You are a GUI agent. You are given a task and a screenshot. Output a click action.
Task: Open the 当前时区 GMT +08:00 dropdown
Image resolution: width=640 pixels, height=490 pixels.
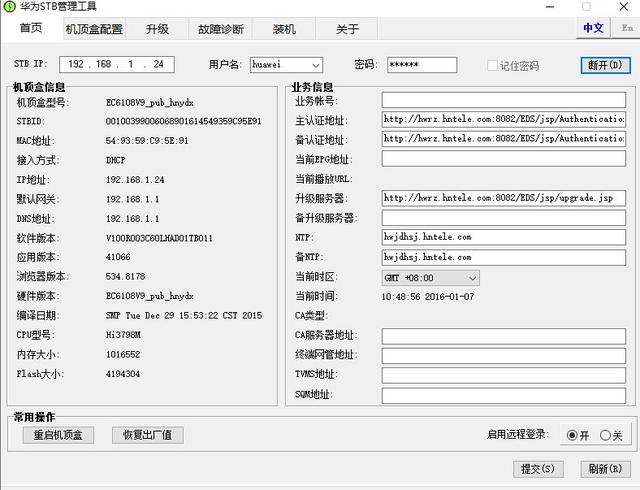[431, 278]
